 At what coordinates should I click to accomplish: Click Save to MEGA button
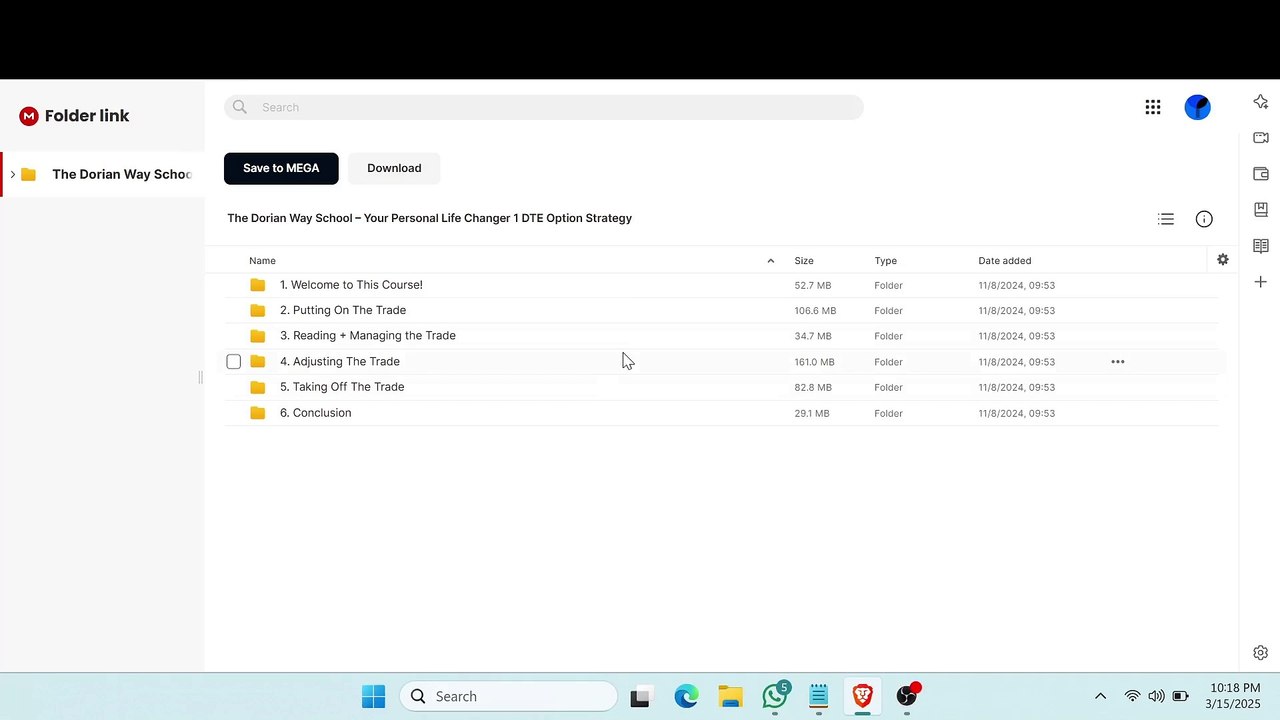pos(281,168)
